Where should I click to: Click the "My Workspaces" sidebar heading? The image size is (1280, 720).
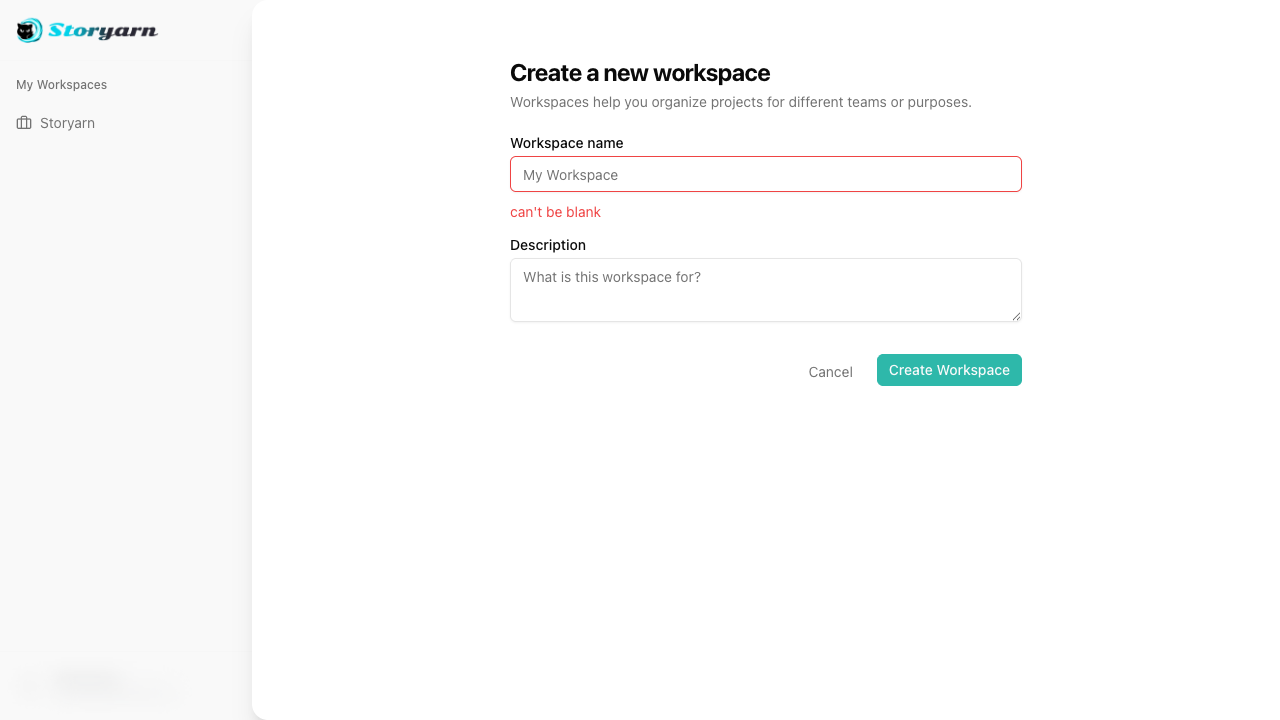61,85
